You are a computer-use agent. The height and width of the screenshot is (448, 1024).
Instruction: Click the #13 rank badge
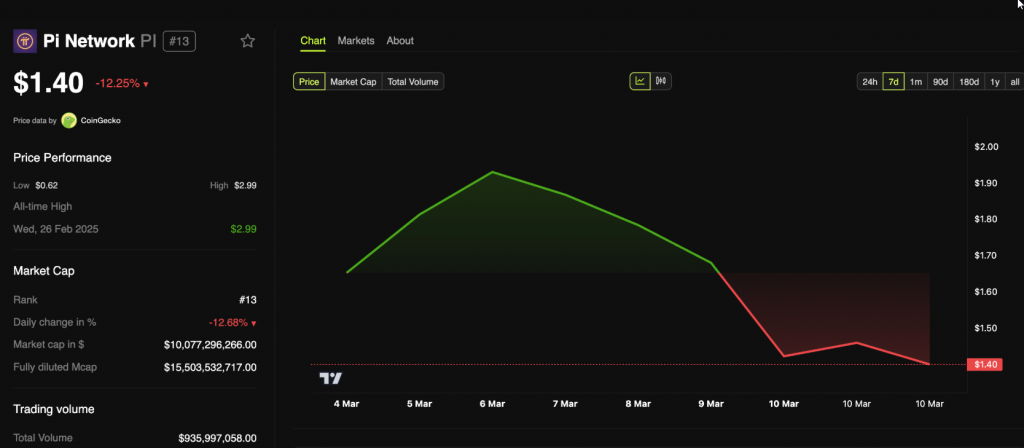click(179, 42)
